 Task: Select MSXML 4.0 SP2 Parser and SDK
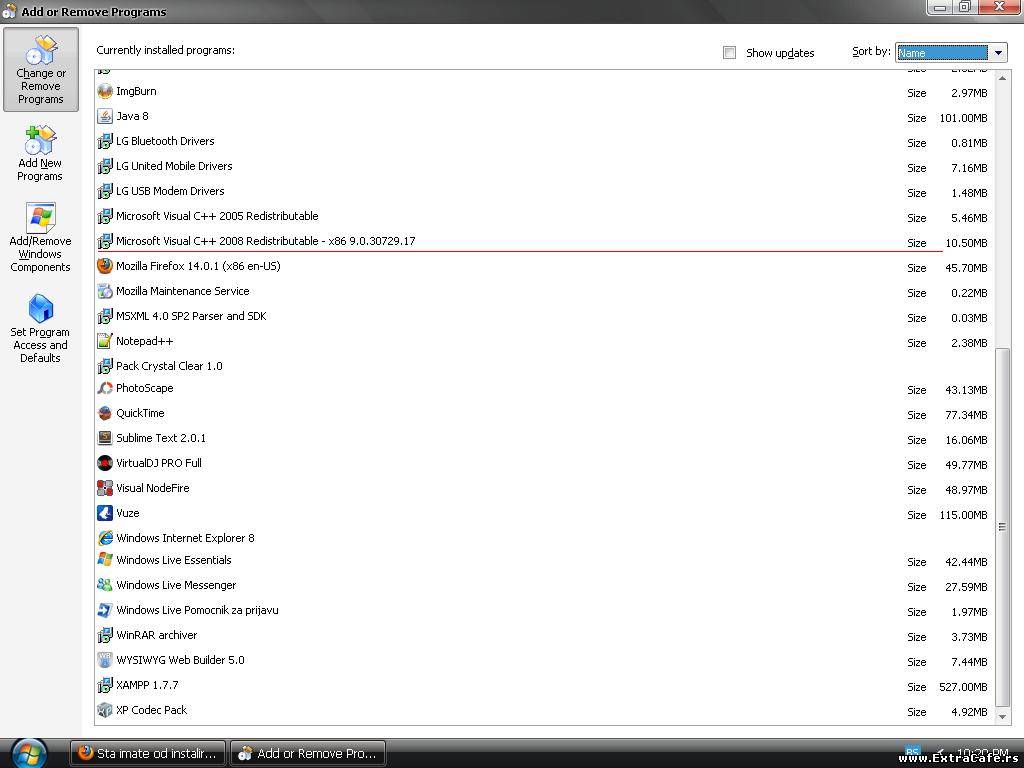point(545,316)
